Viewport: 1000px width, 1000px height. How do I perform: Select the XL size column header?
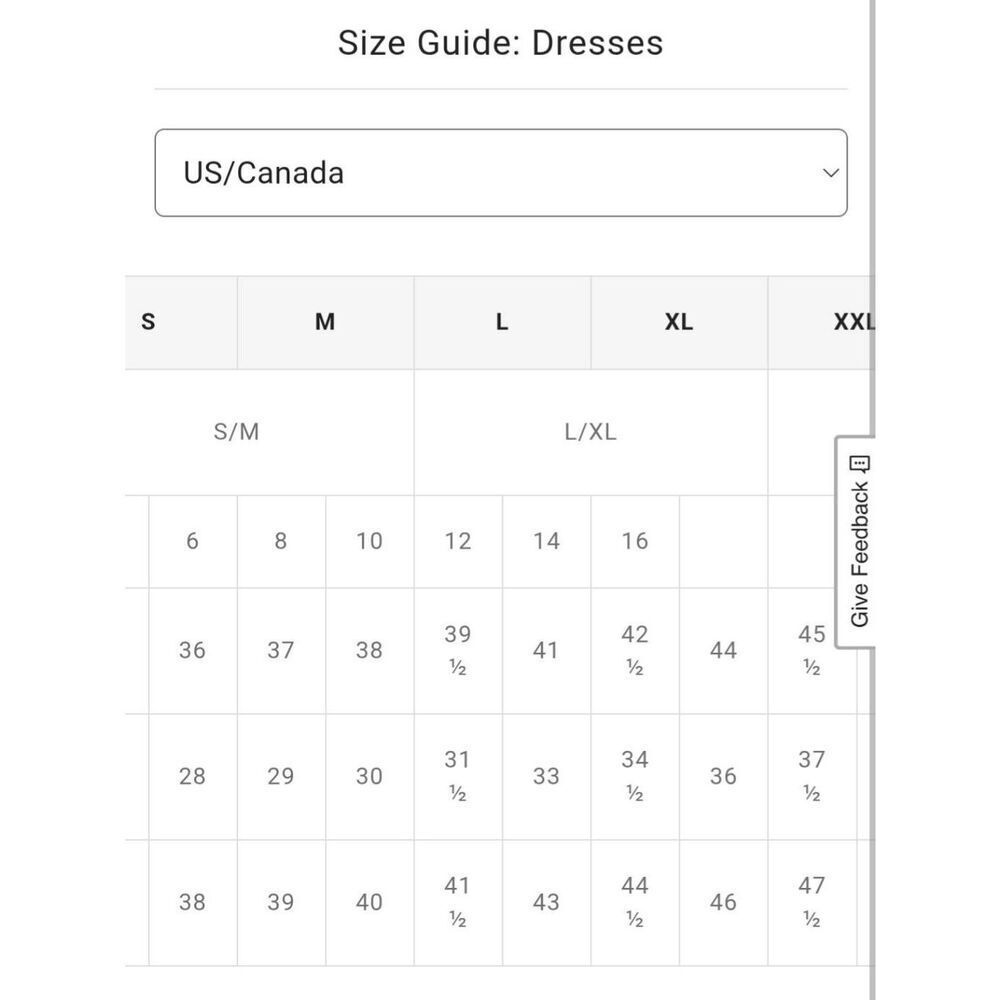[x=679, y=322]
